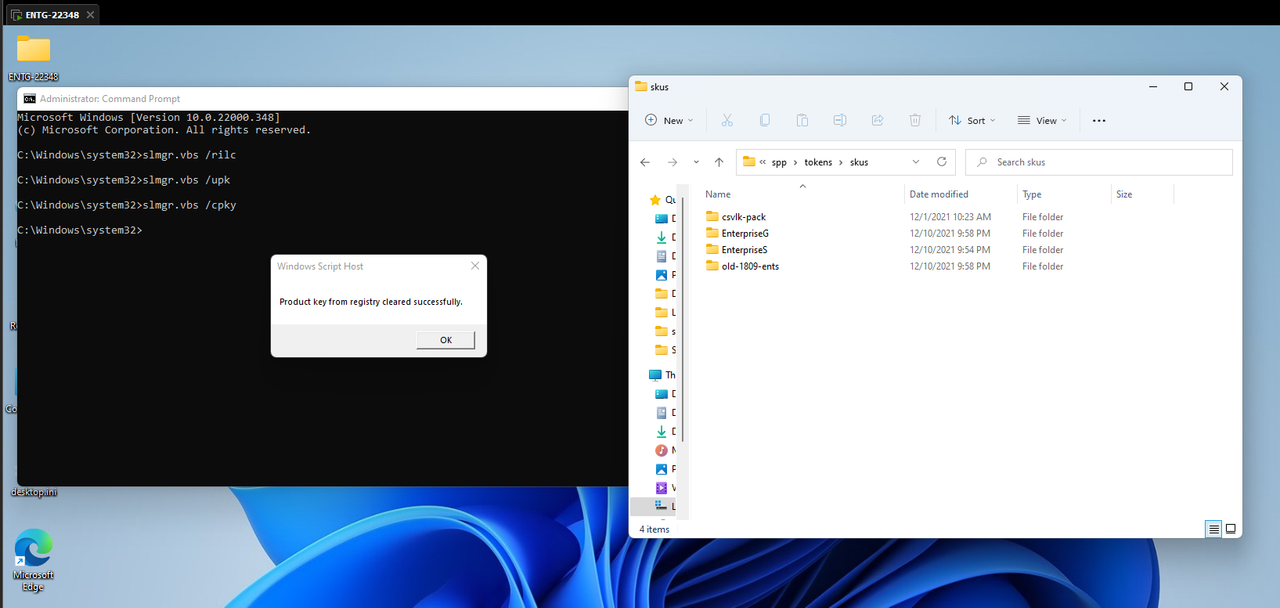Select the EnterpriseS folder
This screenshot has width=1280, height=608.
point(744,250)
